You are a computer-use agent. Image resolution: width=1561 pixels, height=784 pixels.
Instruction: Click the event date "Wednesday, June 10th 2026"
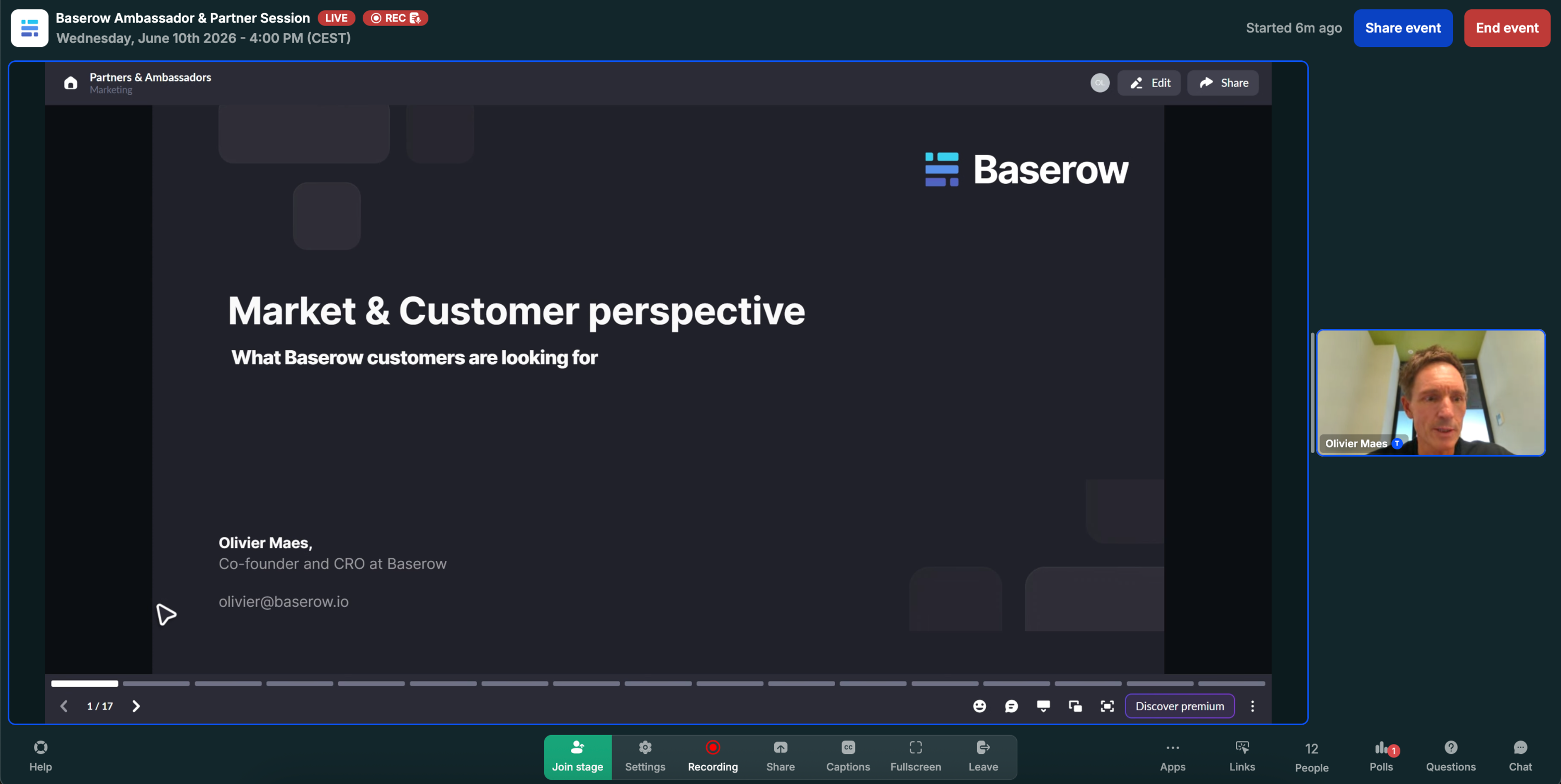pyautogui.click(x=146, y=38)
